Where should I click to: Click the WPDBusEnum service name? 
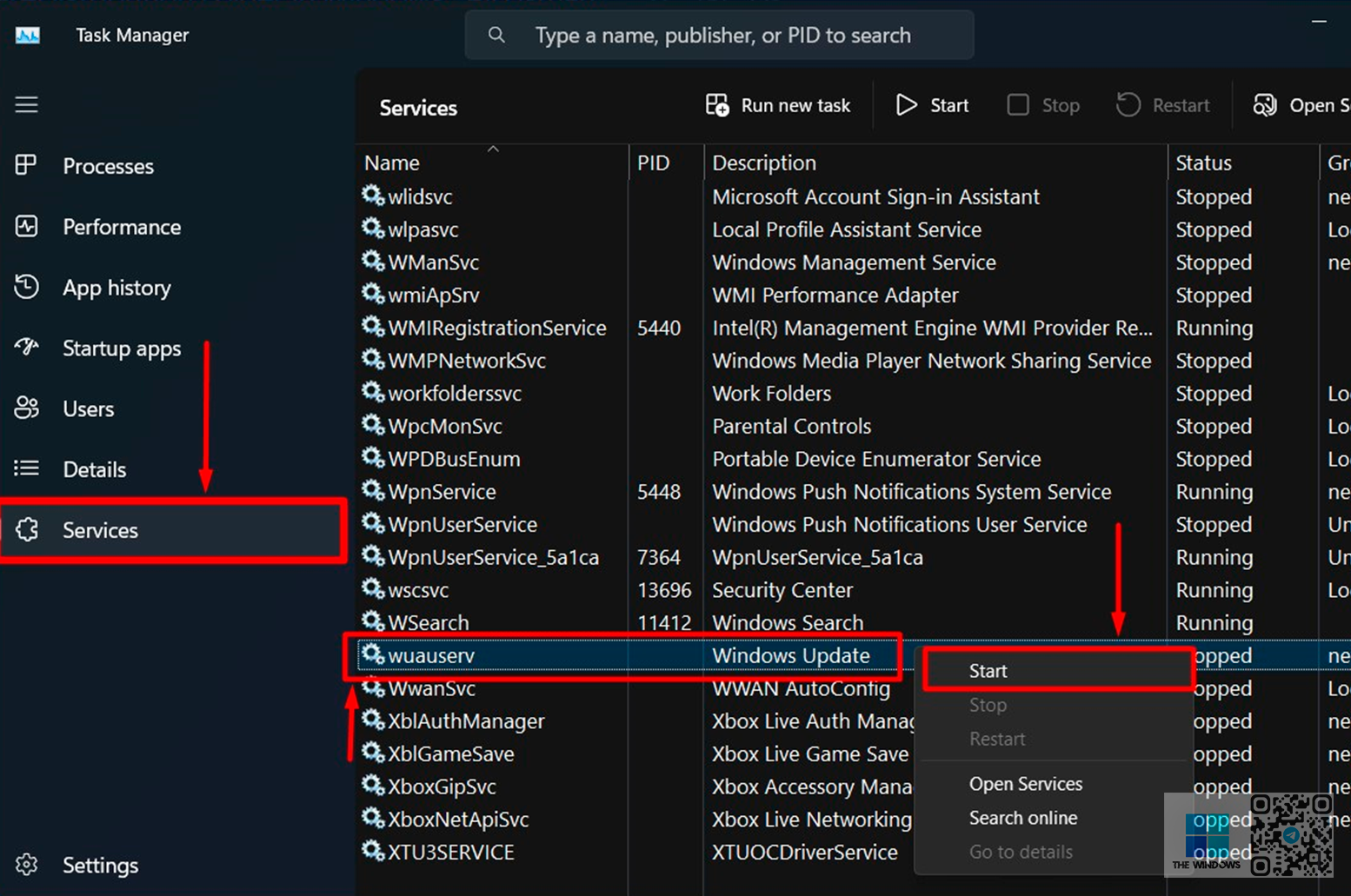[454, 459]
